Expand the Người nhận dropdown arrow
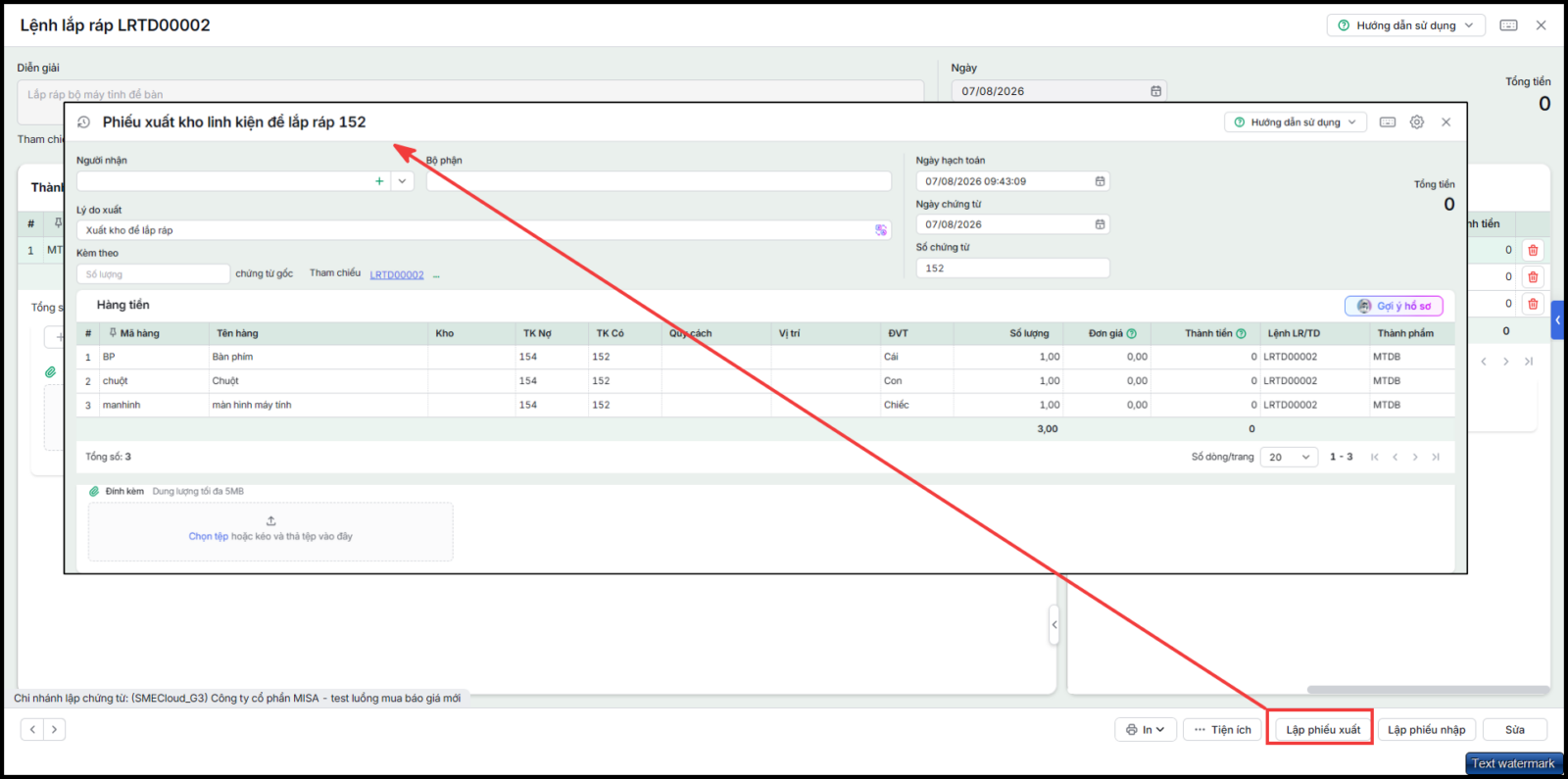The image size is (1568, 779). pos(402,181)
